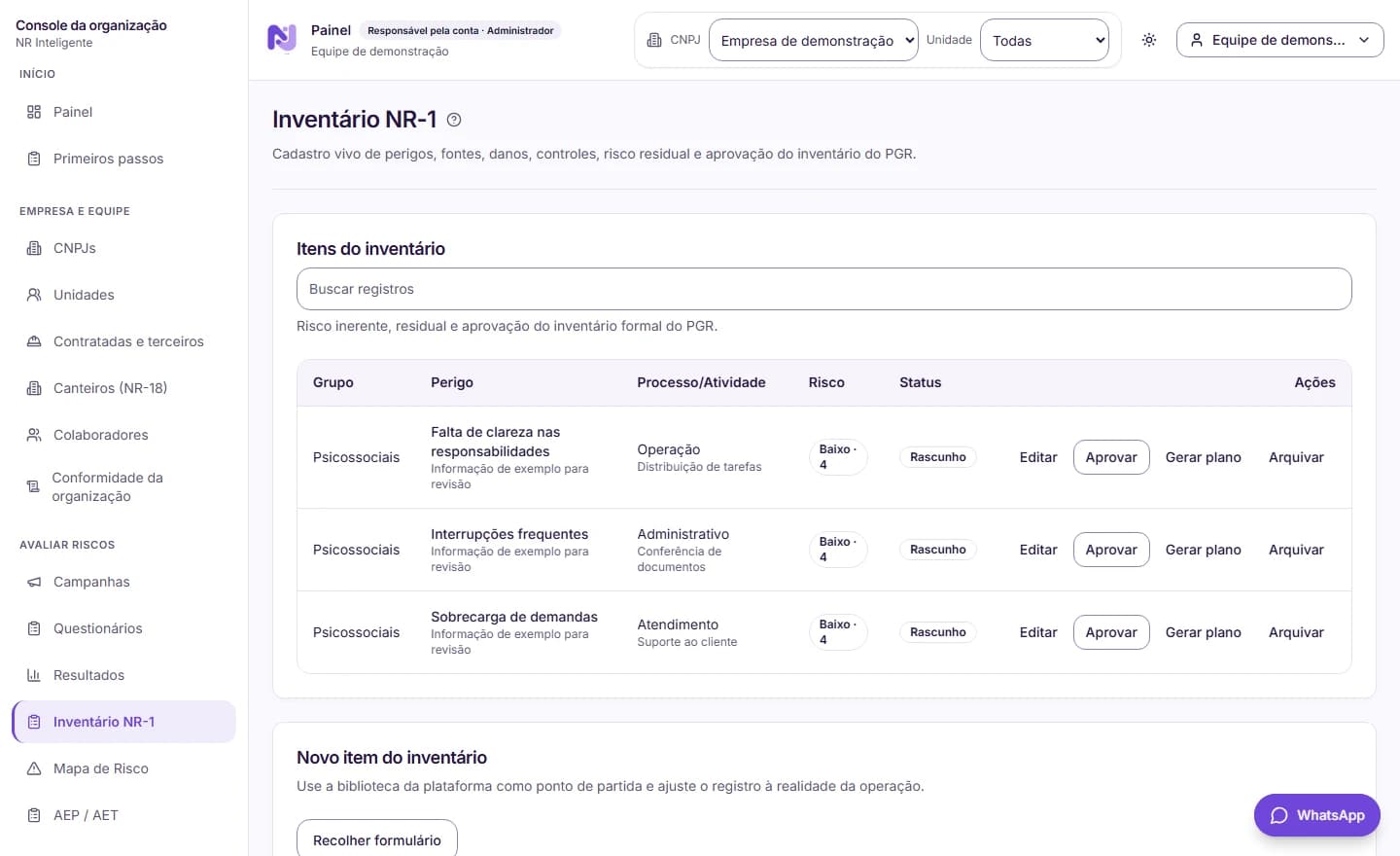This screenshot has height=856, width=1400.
Task: Click the Contratadas e terceiros helmet icon
Action: click(34, 341)
